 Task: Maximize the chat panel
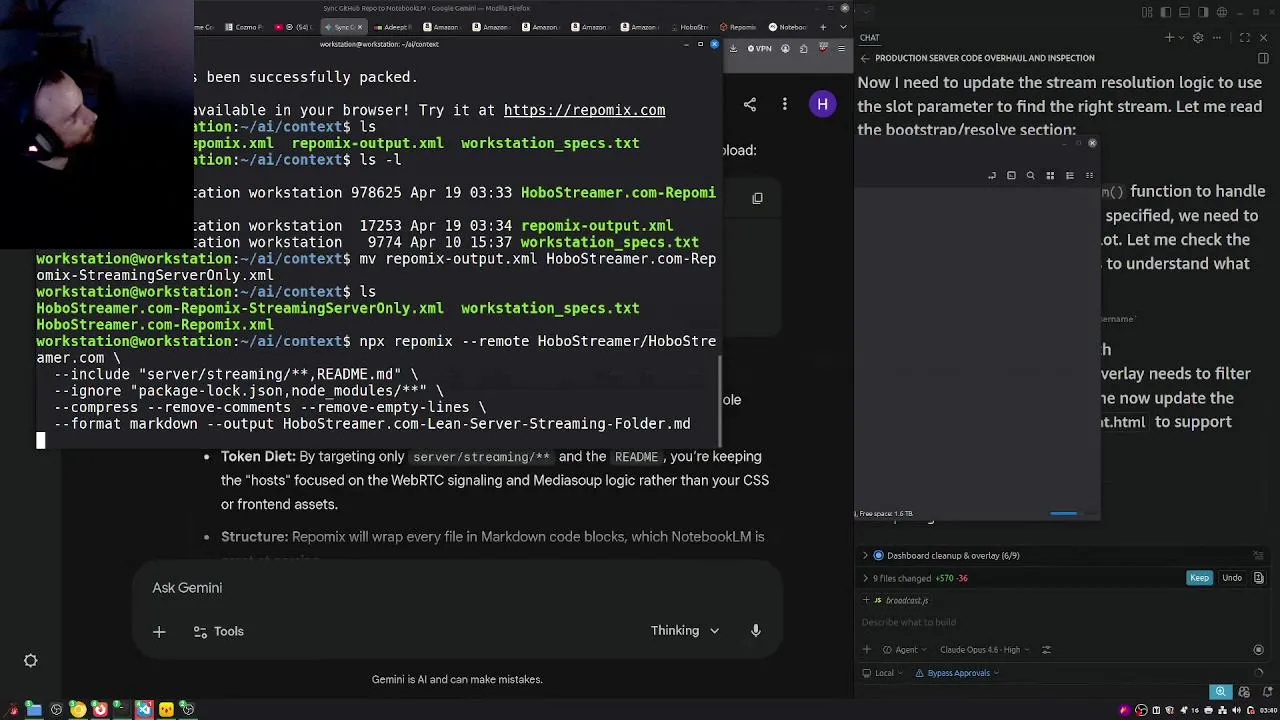(1245, 38)
